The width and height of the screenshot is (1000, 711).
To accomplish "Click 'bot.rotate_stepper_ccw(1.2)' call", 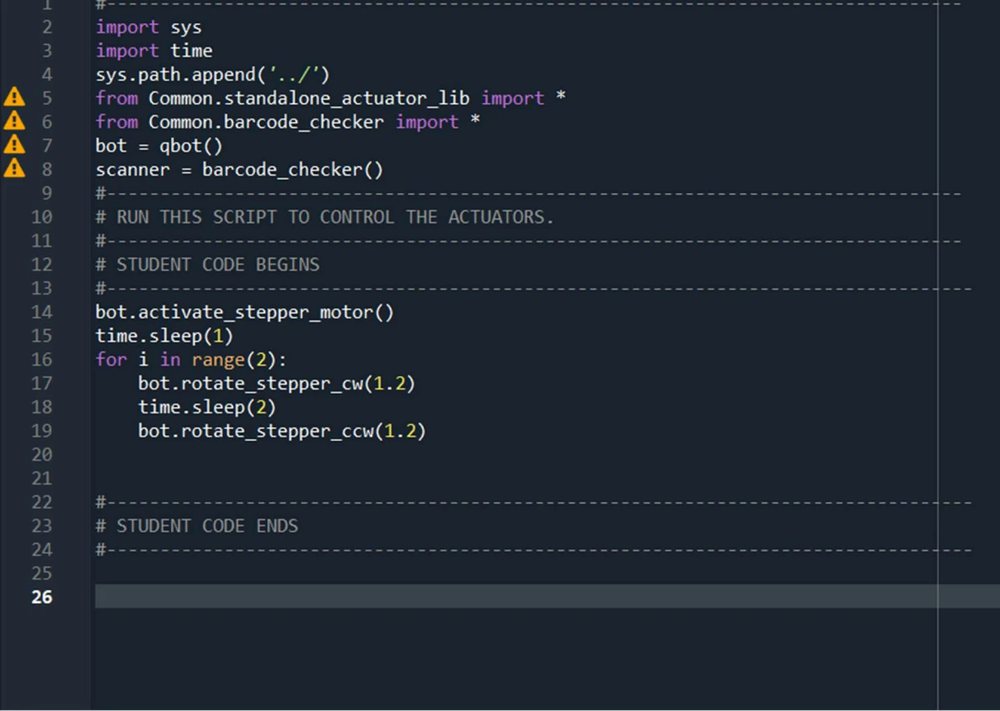I will 282,431.
